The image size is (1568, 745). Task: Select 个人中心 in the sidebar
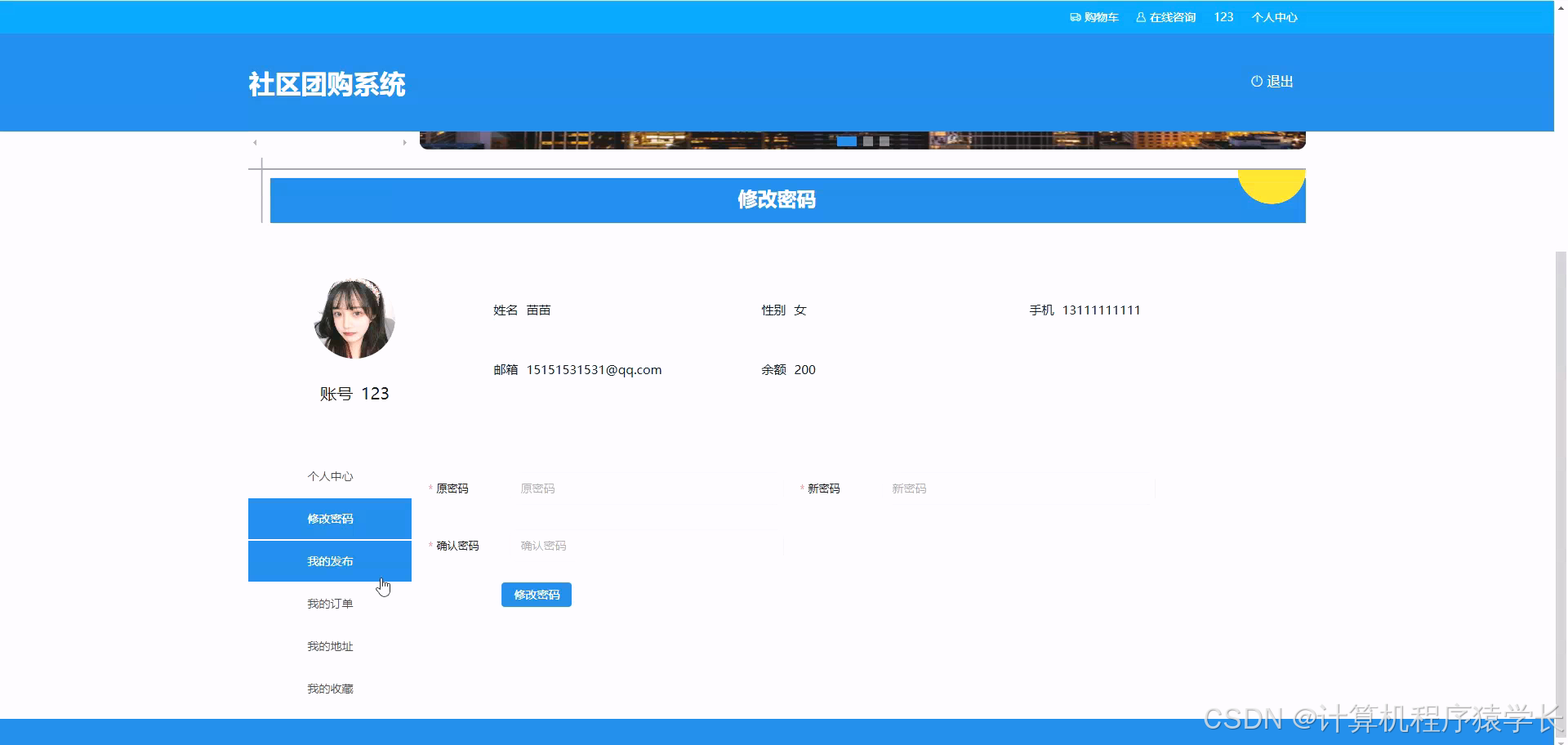coord(329,475)
